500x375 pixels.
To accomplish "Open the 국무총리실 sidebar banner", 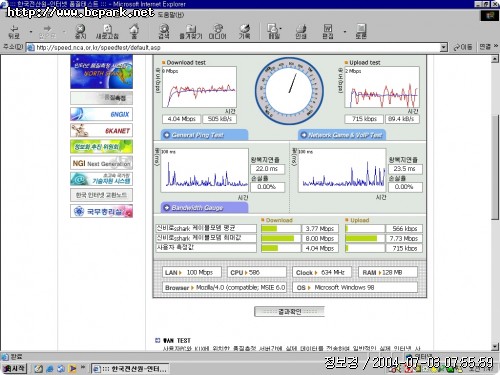I will coord(101,211).
